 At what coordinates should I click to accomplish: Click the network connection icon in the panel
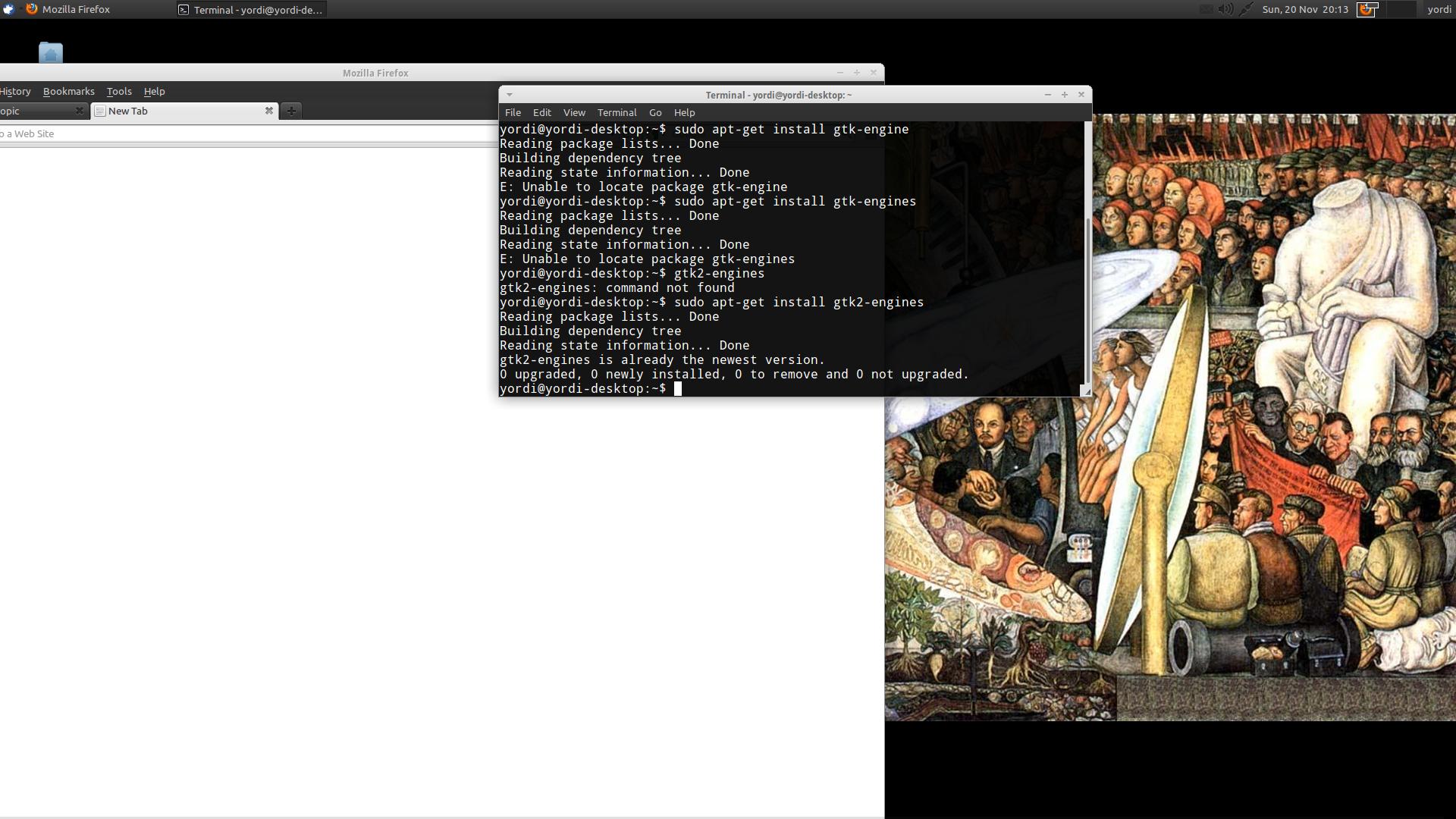[1245, 9]
